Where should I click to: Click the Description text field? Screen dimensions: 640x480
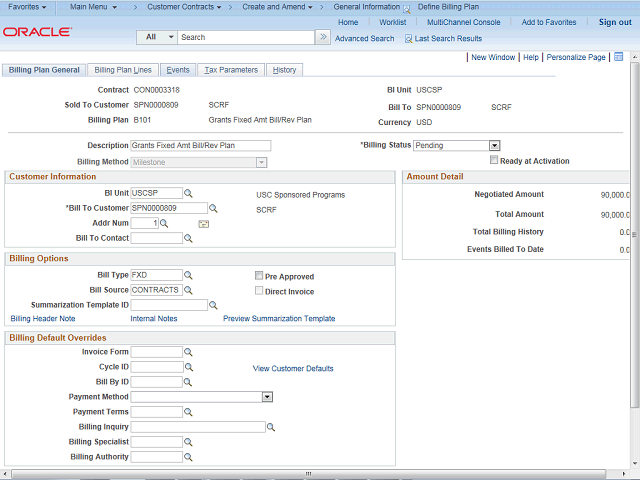pos(200,146)
